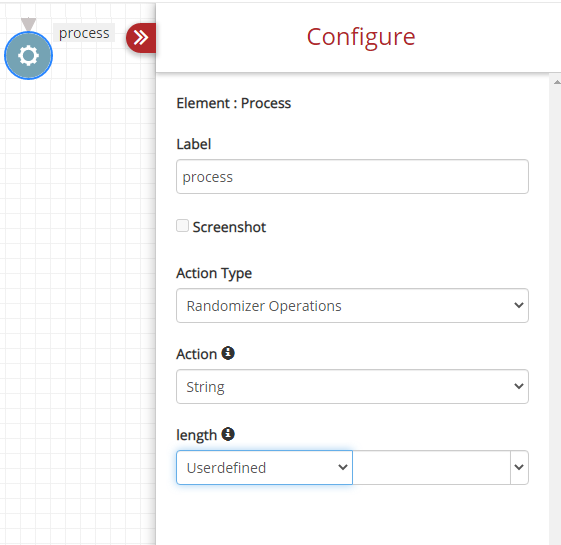This screenshot has width=561, height=545.
Task: Click the scrollbar up arrow in Configure panel
Action: pyautogui.click(x=557, y=82)
